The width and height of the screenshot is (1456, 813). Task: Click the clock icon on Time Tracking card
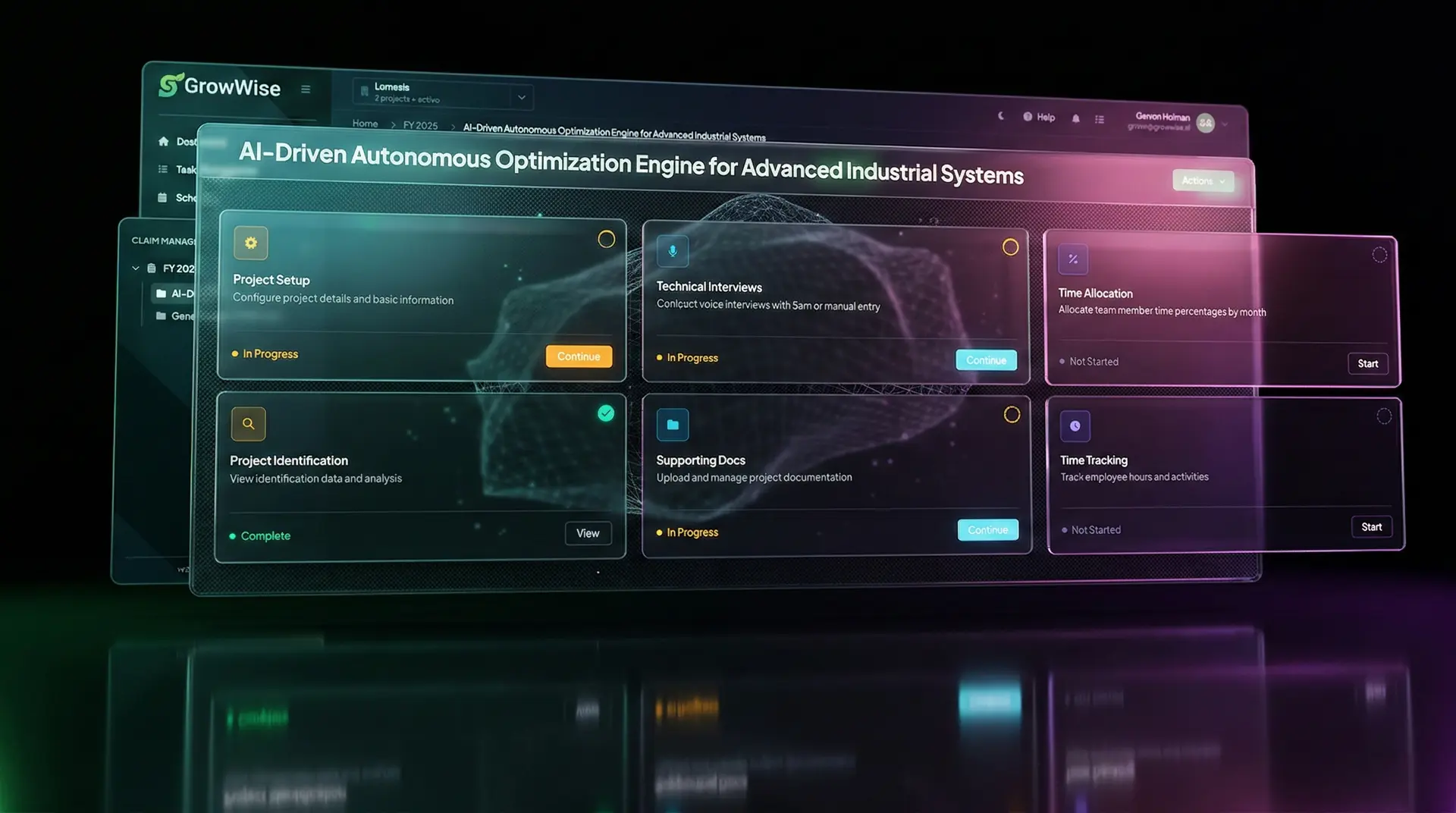(x=1075, y=426)
